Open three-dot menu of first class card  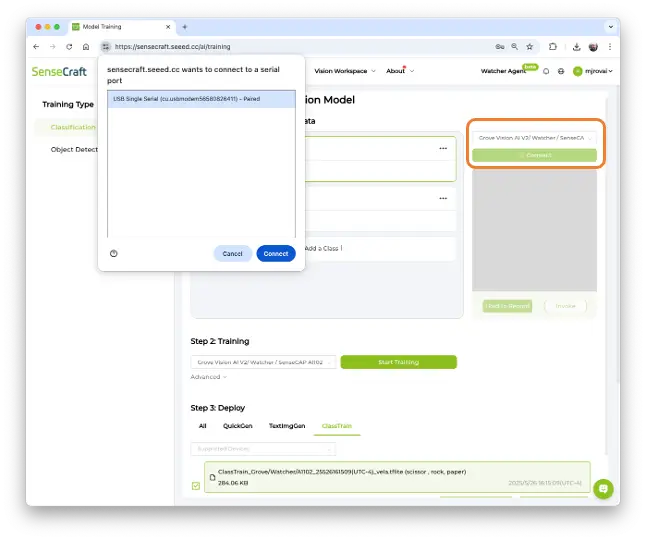pos(443,148)
